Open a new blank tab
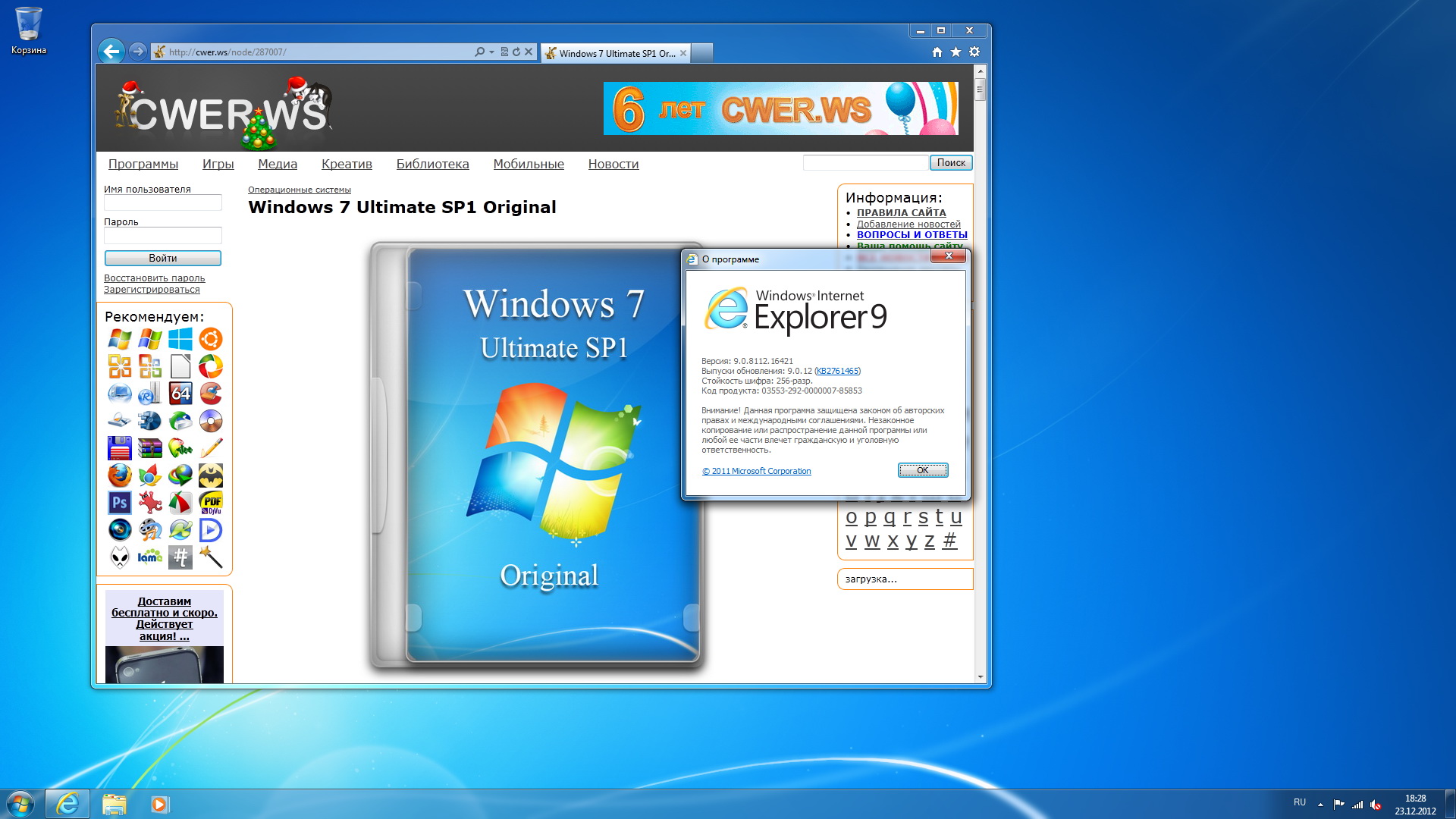 702,52
